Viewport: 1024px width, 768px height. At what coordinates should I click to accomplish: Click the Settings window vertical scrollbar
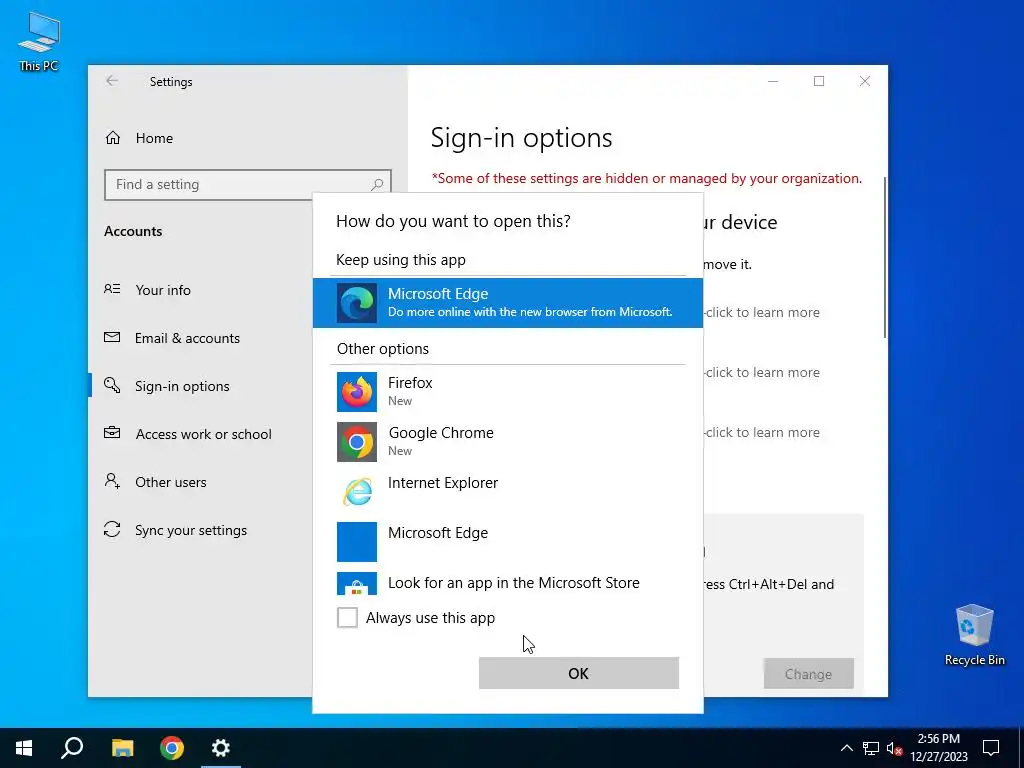[885, 257]
